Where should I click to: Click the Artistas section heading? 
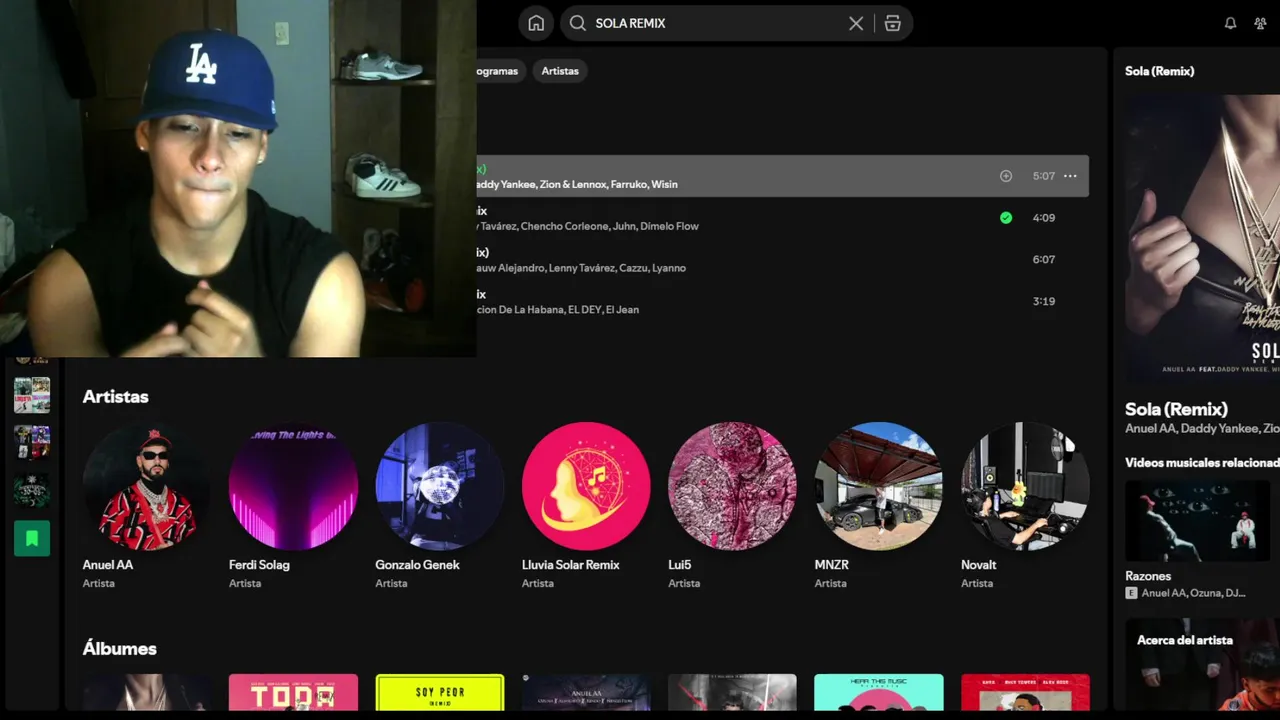116,397
